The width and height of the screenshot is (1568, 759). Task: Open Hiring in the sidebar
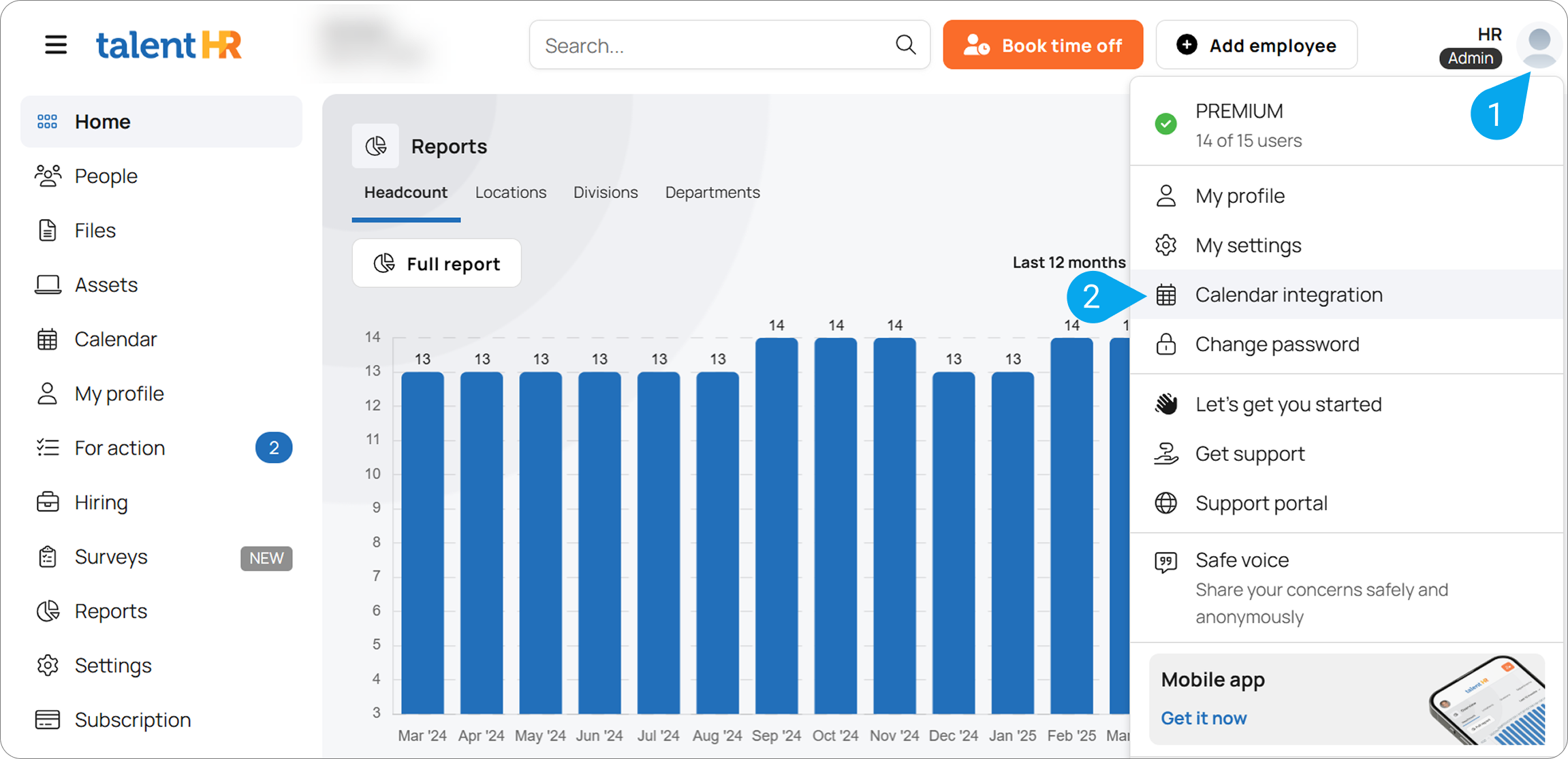(x=161, y=502)
